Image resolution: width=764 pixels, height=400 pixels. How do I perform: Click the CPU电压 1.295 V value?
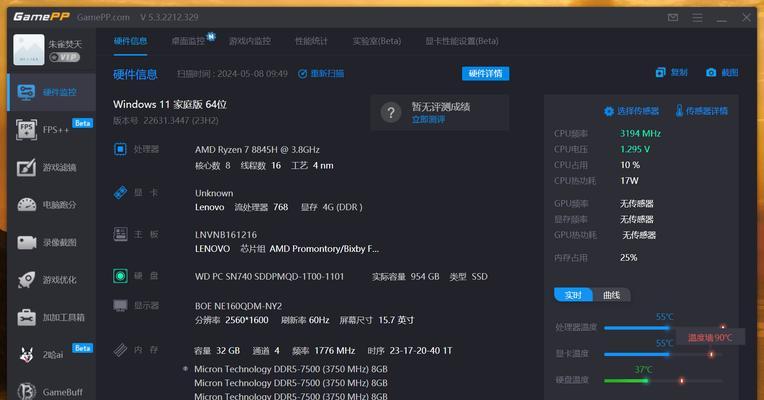point(635,149)
